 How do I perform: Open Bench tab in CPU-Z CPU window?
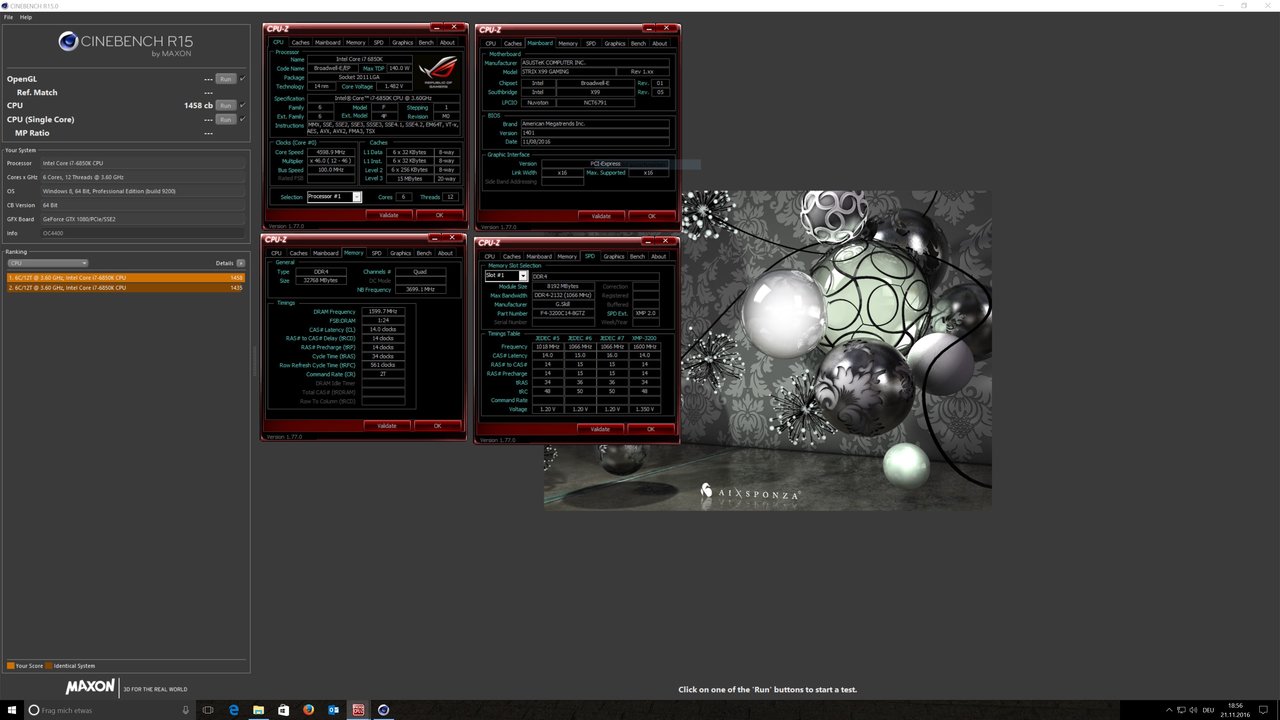426,43
